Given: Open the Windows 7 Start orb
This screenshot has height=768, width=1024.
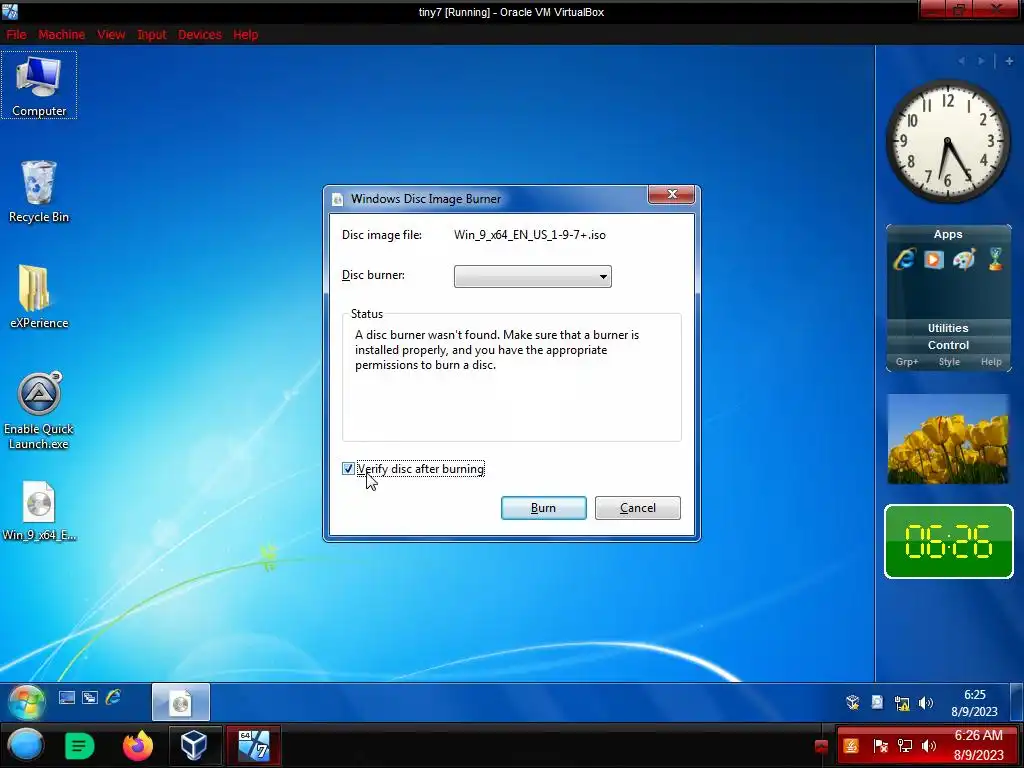Looking at the screenshot, I should tap(26, 701).
